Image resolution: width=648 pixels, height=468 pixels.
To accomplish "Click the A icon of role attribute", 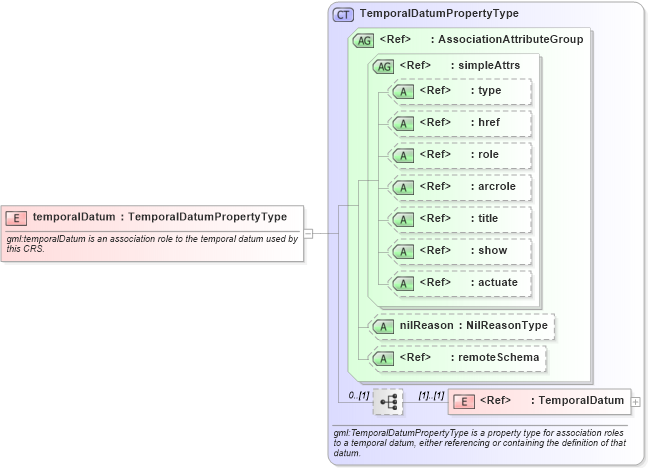I will [x=403, y=155].
